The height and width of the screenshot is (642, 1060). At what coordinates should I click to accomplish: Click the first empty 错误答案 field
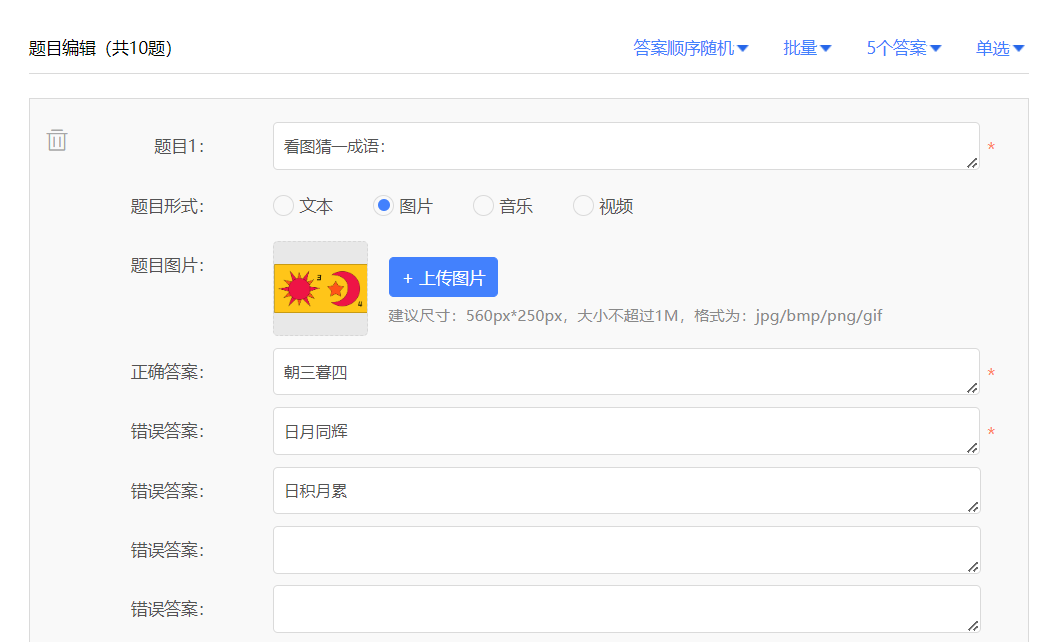600,548
